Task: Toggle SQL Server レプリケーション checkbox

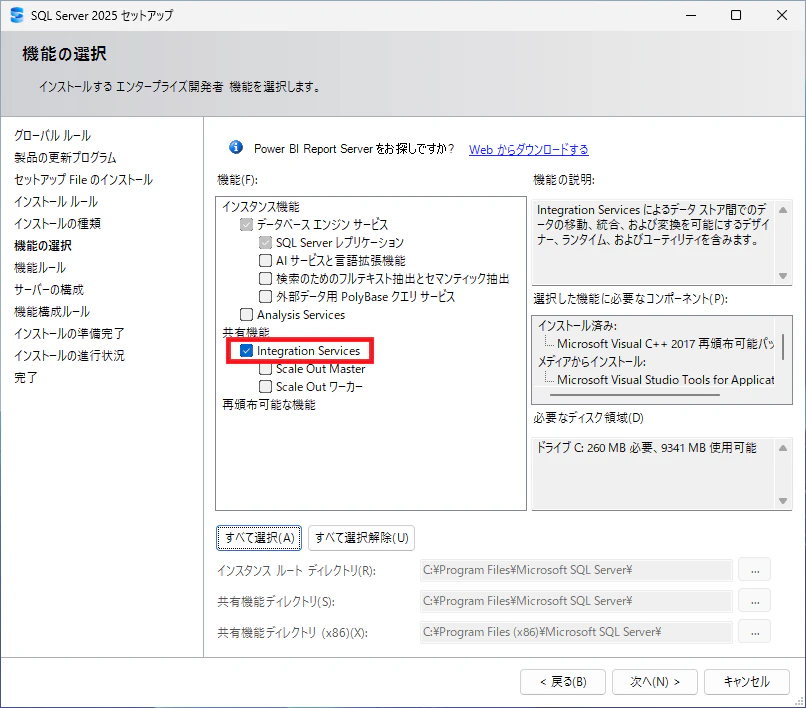Action: (265, 243)
